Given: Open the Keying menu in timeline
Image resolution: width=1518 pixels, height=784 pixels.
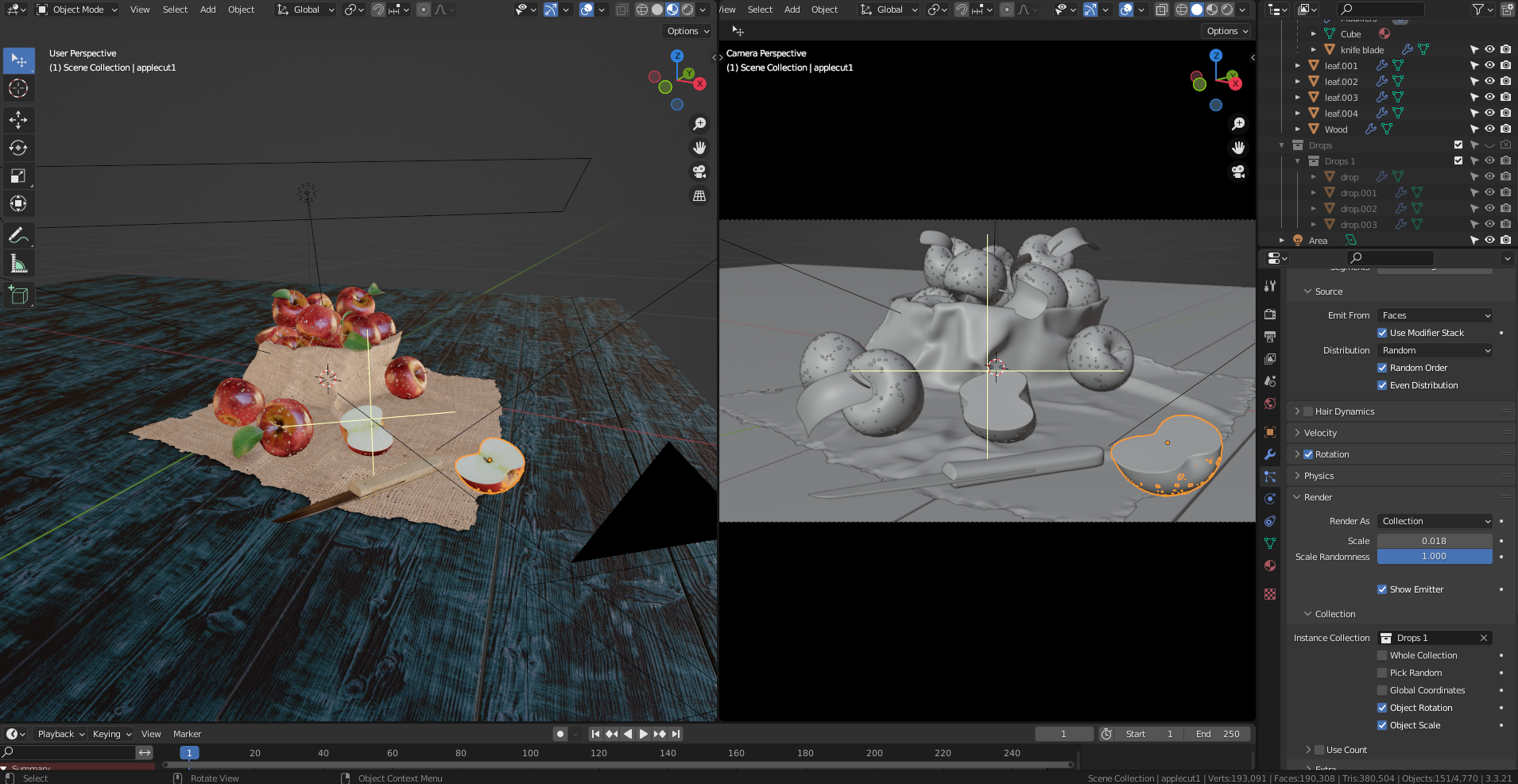Looking at the screenshot, I should click(110, 734).
